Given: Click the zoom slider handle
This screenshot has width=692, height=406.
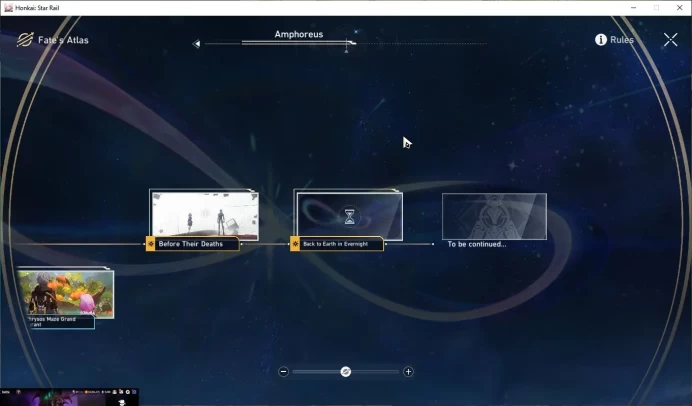Looking at the screenshot, I should [346, 372].
